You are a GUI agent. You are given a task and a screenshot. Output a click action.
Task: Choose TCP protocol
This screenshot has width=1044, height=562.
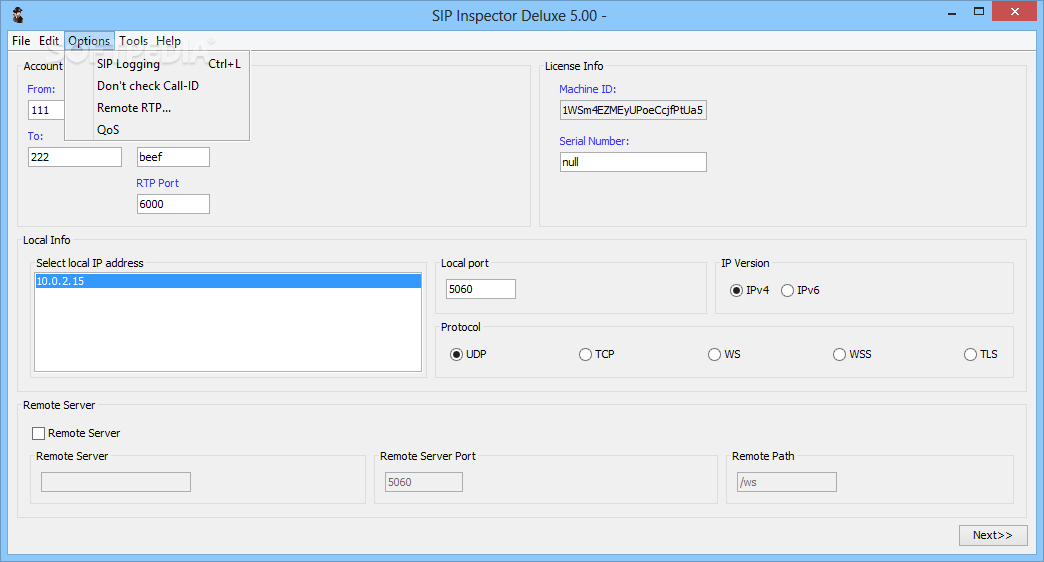pos(597,354)
